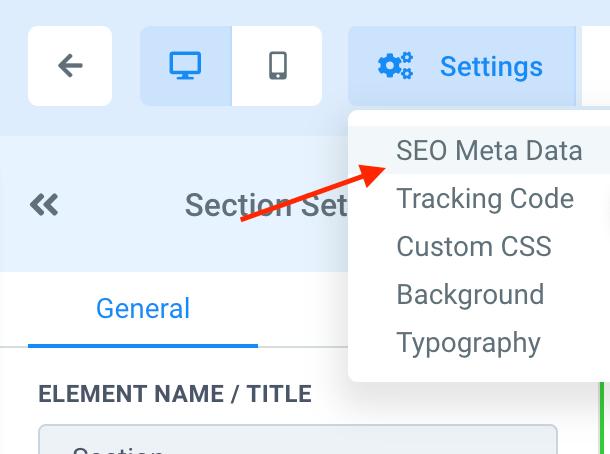Click the blue underline beneath General tab
The width and height of the screenshot is (610, 454).
tap(142, 345)
